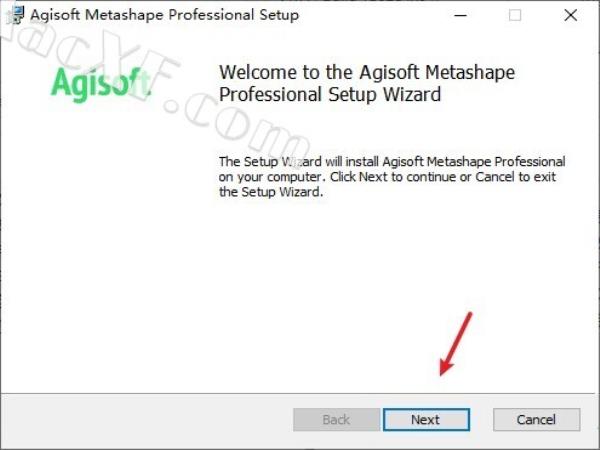Exit the installer via Cancel button

536,419
